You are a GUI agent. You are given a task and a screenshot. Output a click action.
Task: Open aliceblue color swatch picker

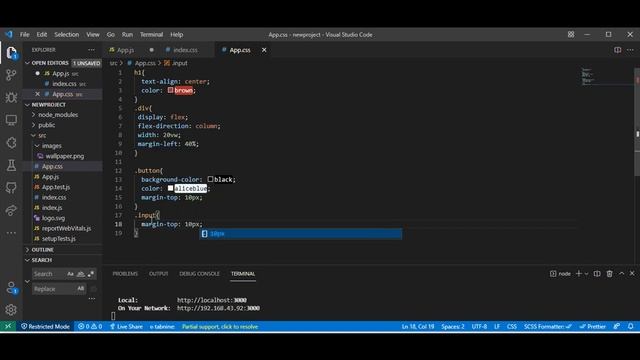point(170,188)
